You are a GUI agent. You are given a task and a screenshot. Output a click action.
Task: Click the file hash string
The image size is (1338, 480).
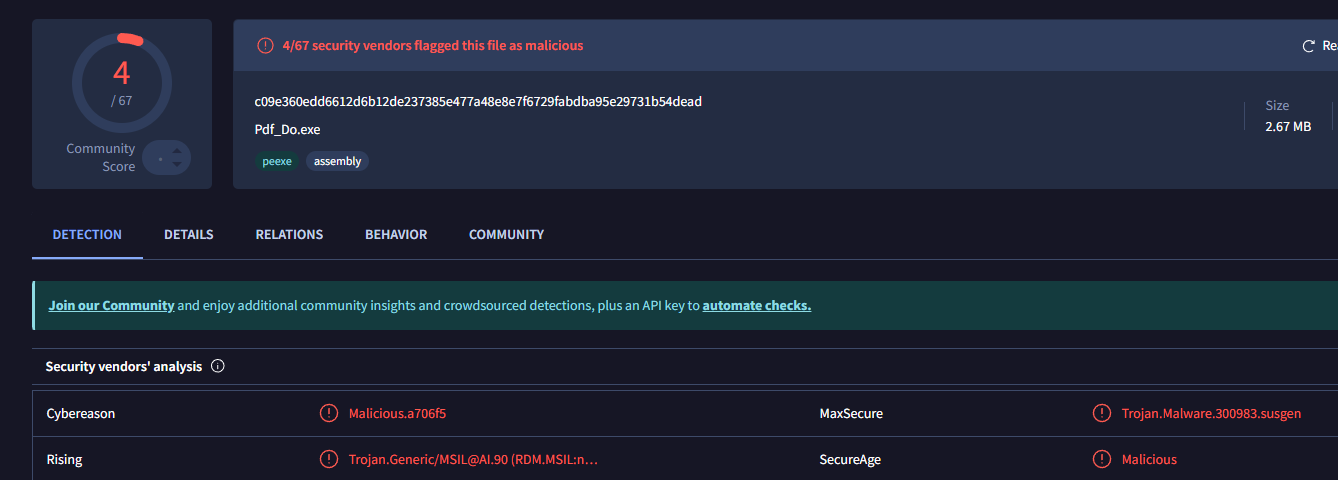tap(478, 102)
